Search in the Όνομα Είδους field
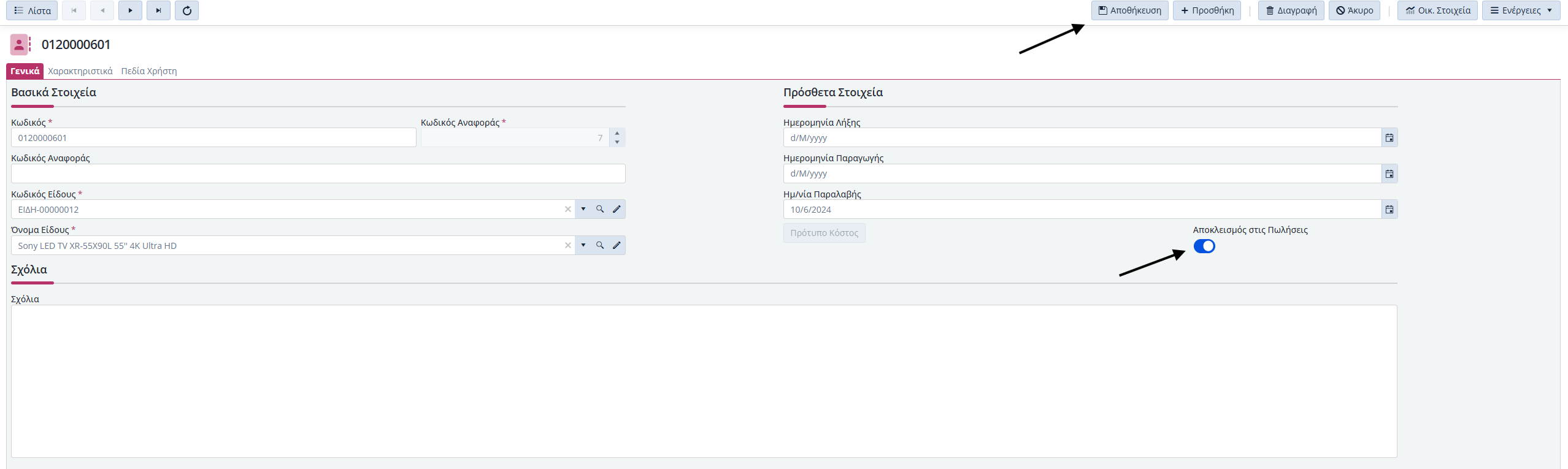The width and height of the screenshot is (1568, 469). click(x=600, y=245)
